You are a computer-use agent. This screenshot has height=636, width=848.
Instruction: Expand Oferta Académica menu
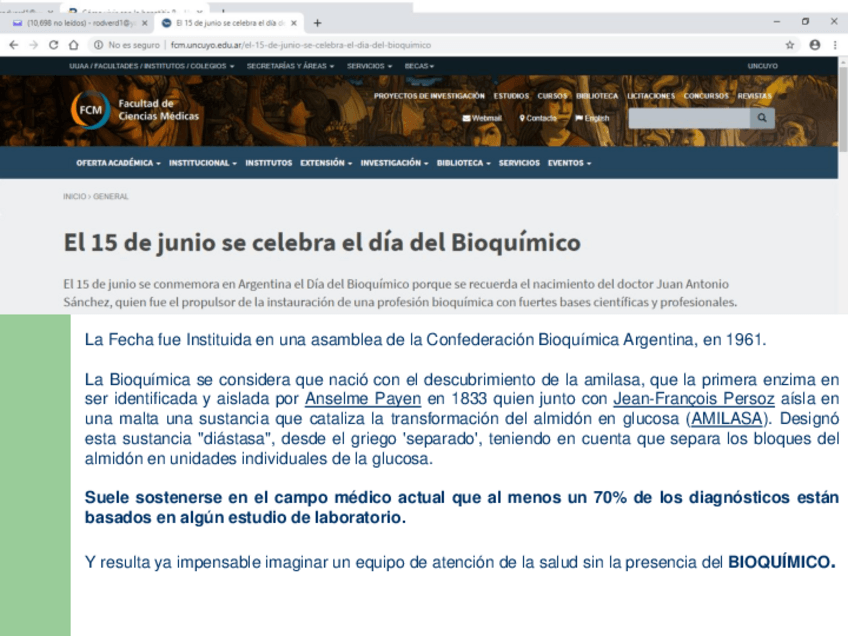pyautogui.click(x=118, y=163)
